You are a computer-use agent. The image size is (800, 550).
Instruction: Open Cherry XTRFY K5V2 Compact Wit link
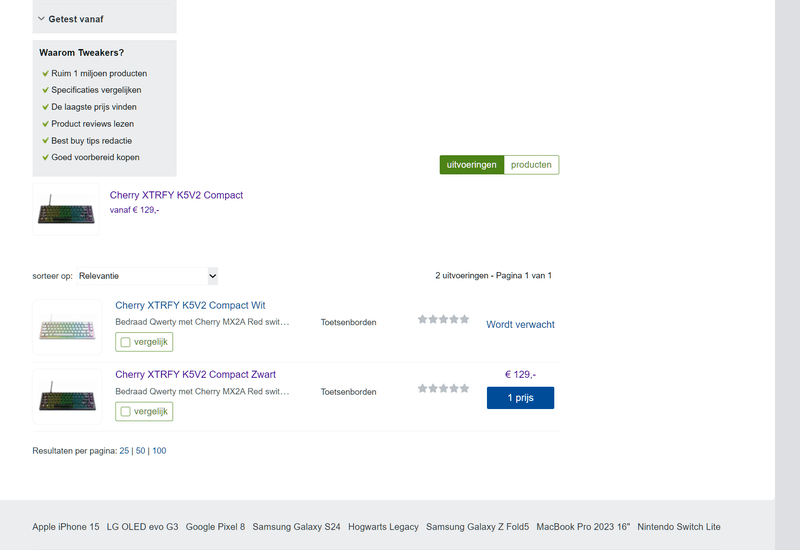click(x=190, y=305)
